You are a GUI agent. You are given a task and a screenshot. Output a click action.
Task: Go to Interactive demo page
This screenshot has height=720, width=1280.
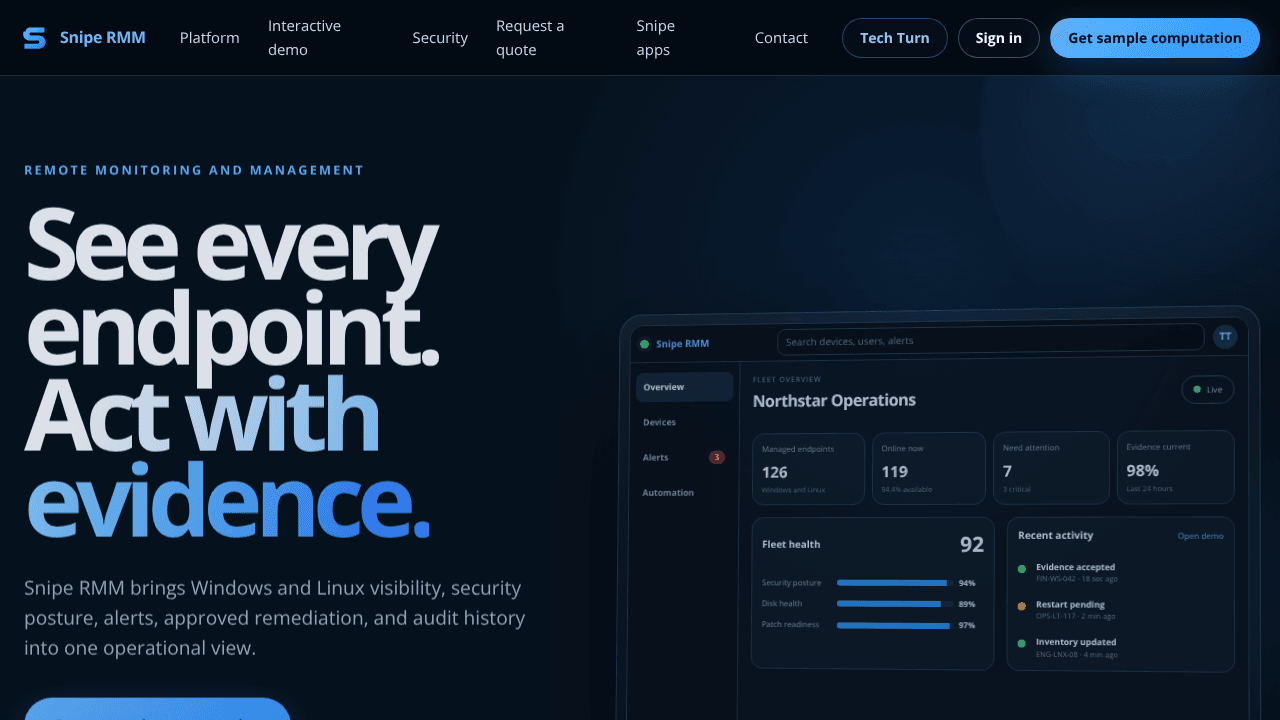click(304, 38)
